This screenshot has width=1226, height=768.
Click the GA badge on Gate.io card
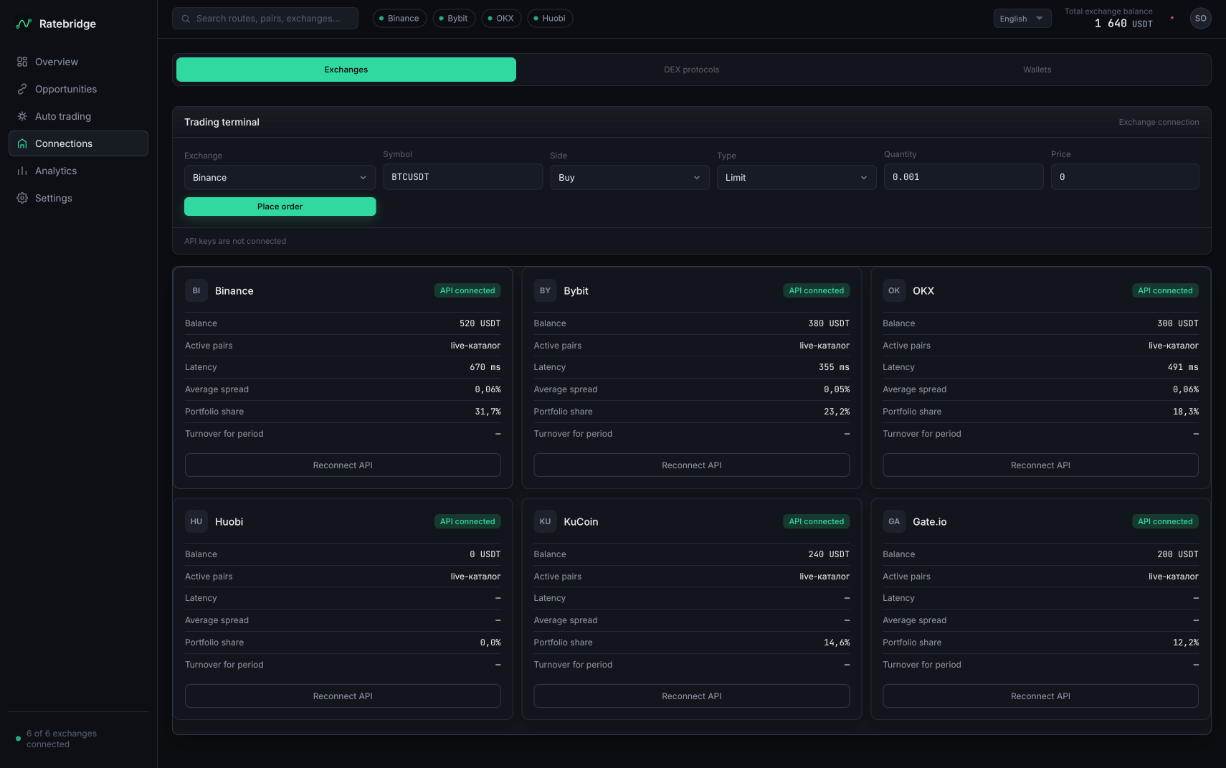[x=894, y=521]
